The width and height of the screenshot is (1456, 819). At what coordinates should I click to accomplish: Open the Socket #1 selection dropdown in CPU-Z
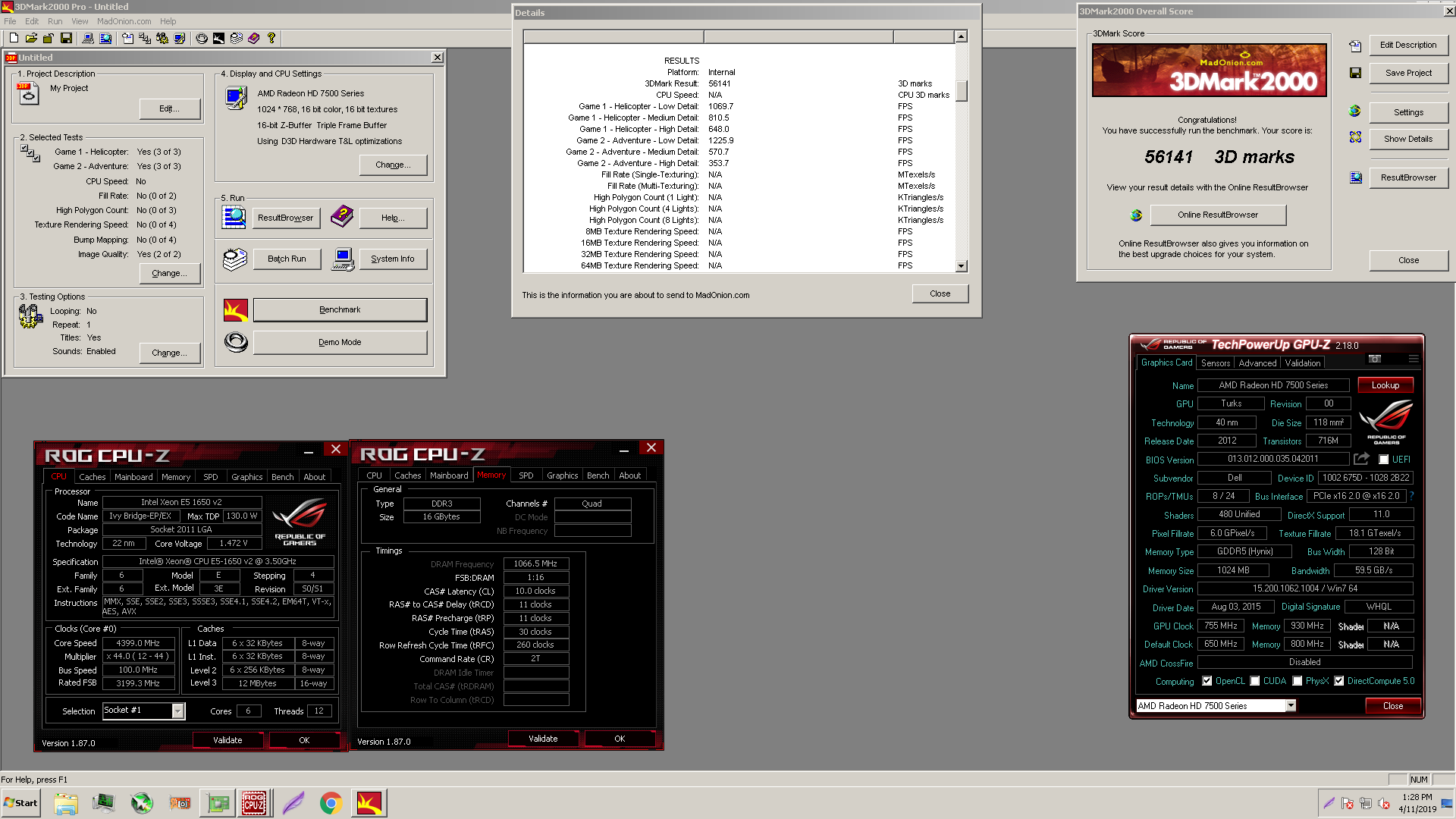click(x=177, y=711)
